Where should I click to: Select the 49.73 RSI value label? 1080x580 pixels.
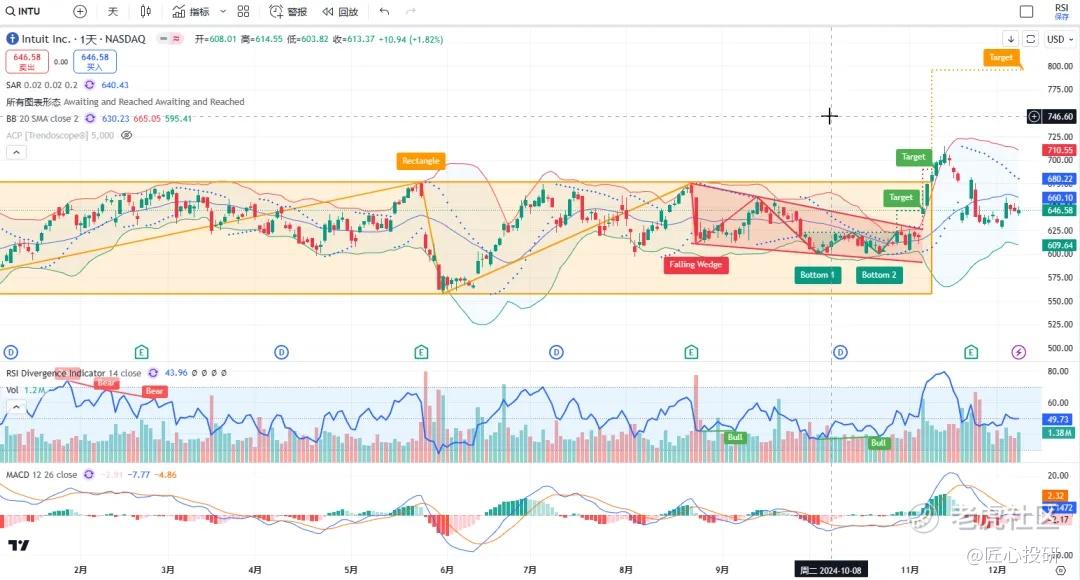coord(1059,419)
